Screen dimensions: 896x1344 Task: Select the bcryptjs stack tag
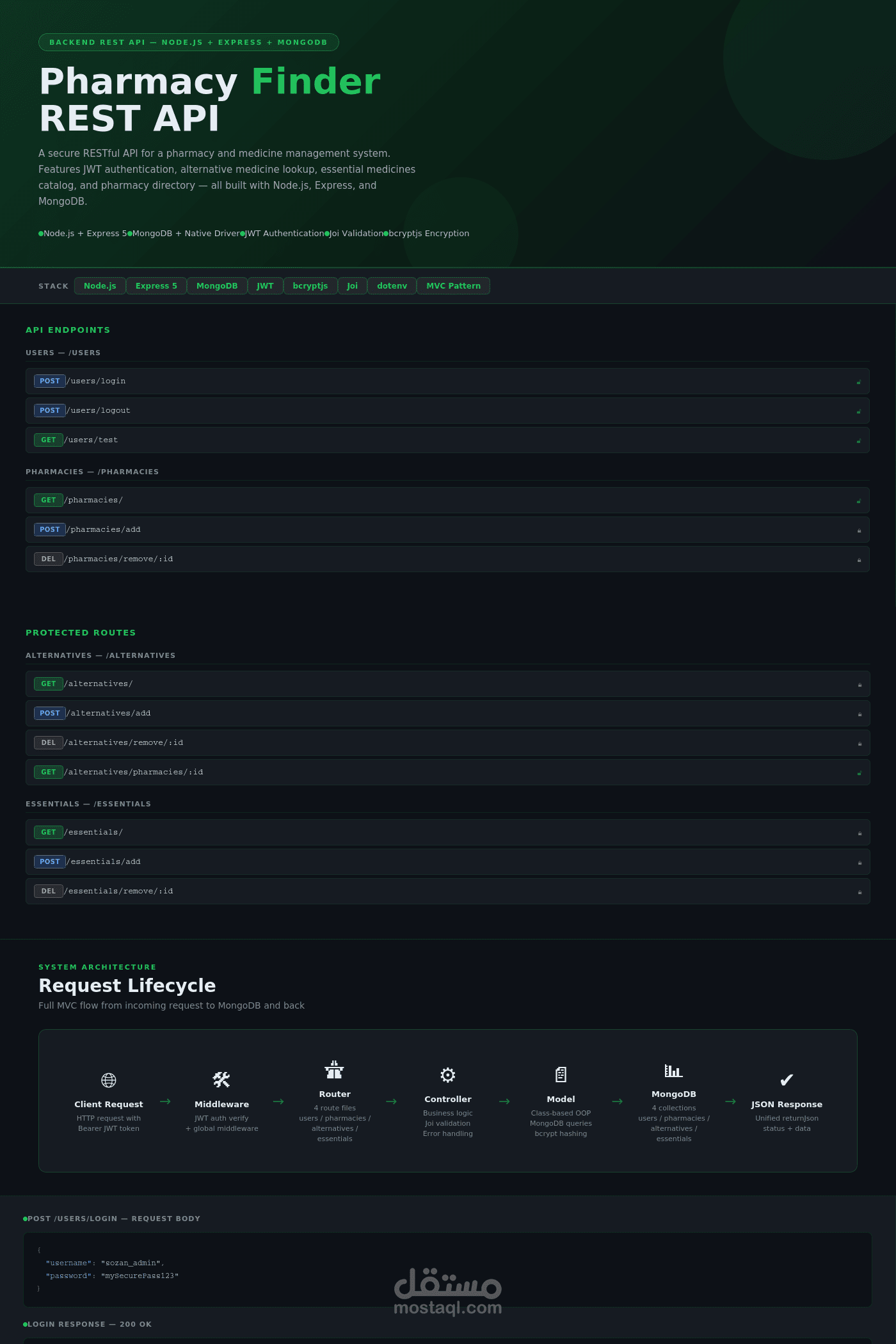click(x=310, y=286)
